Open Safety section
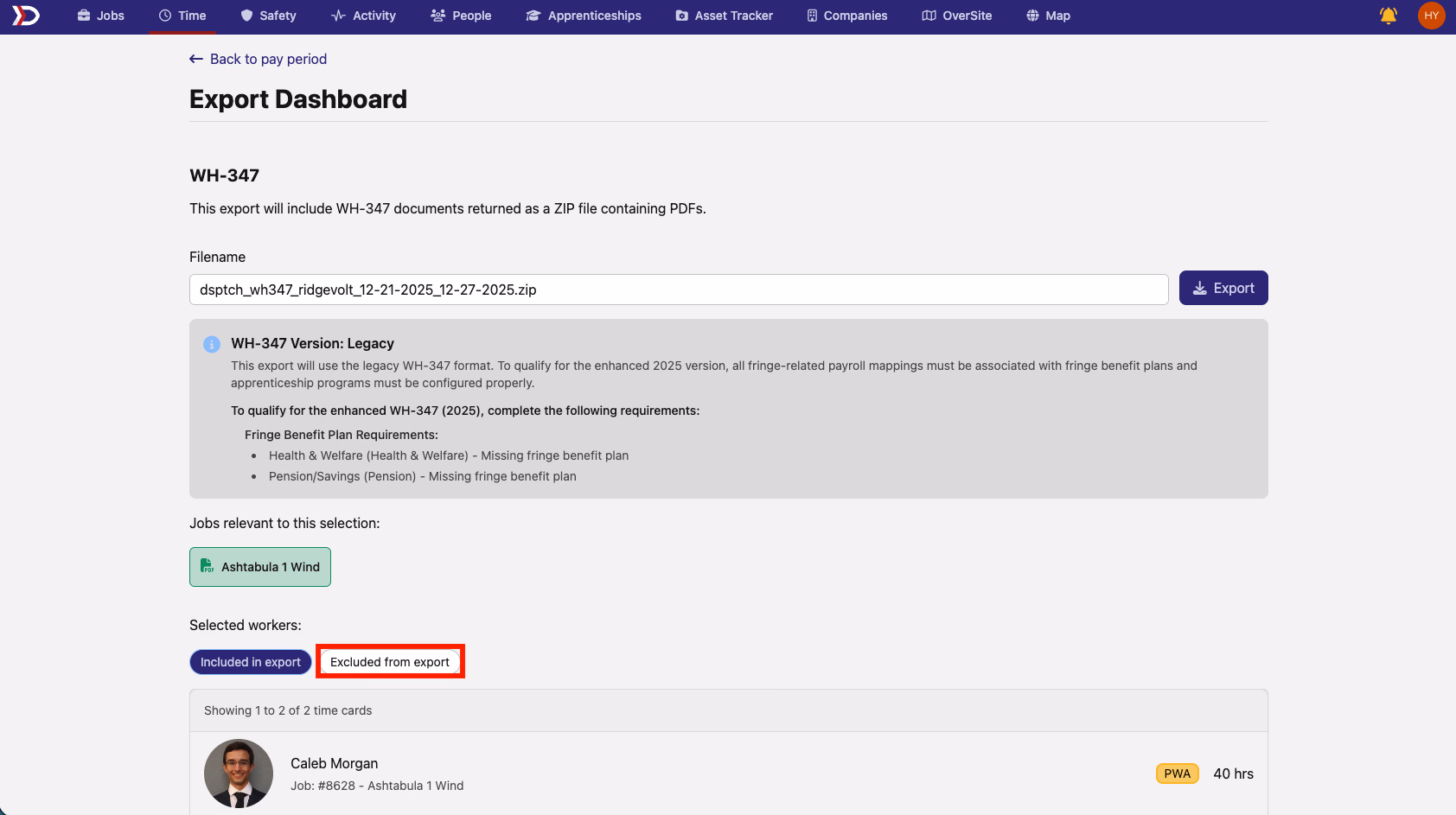 pyautogui.click(x=268, y=16)
